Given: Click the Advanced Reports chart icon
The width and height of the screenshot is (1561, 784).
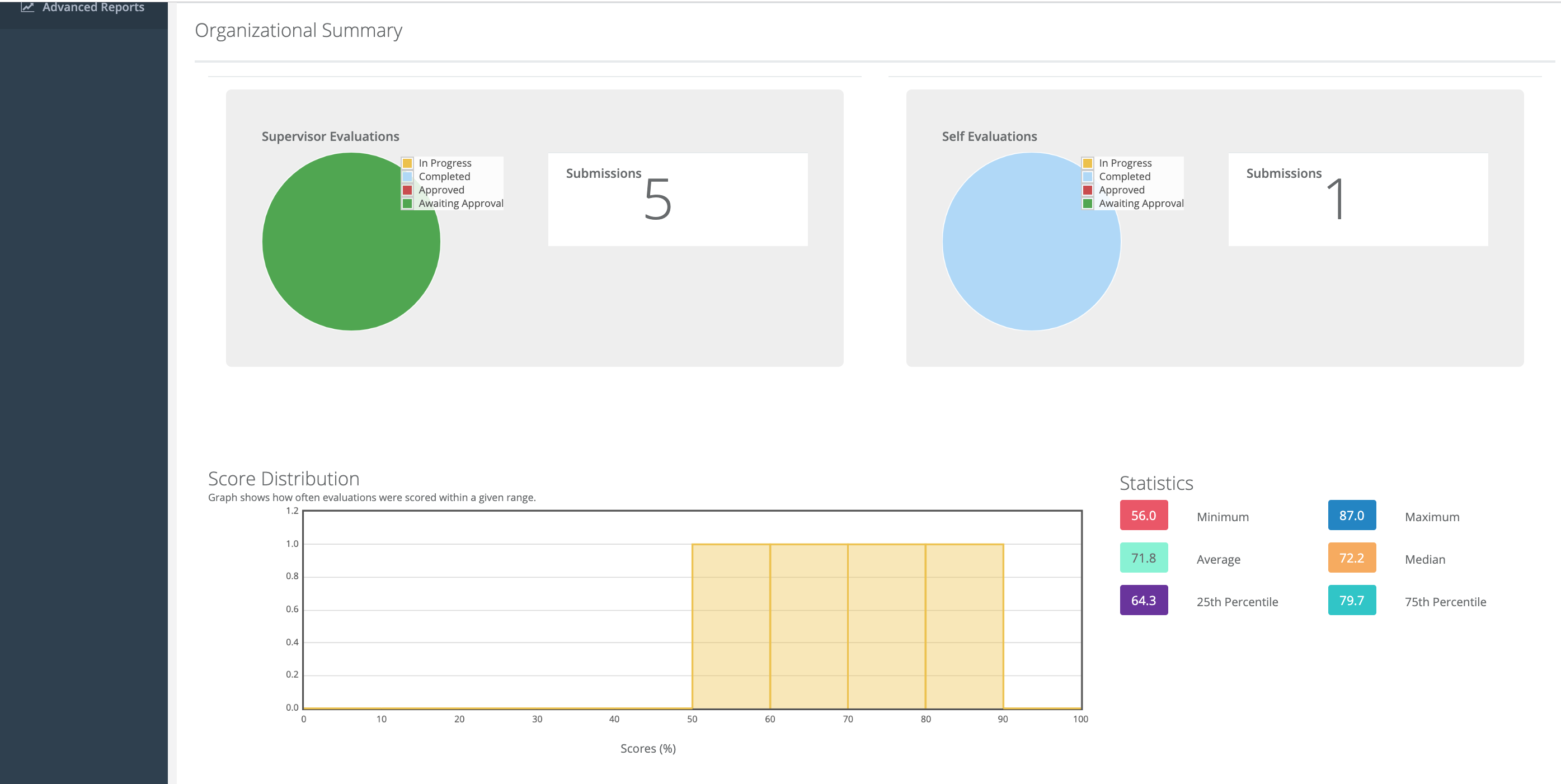Looking at the screenshot, I should pos(27,7).
